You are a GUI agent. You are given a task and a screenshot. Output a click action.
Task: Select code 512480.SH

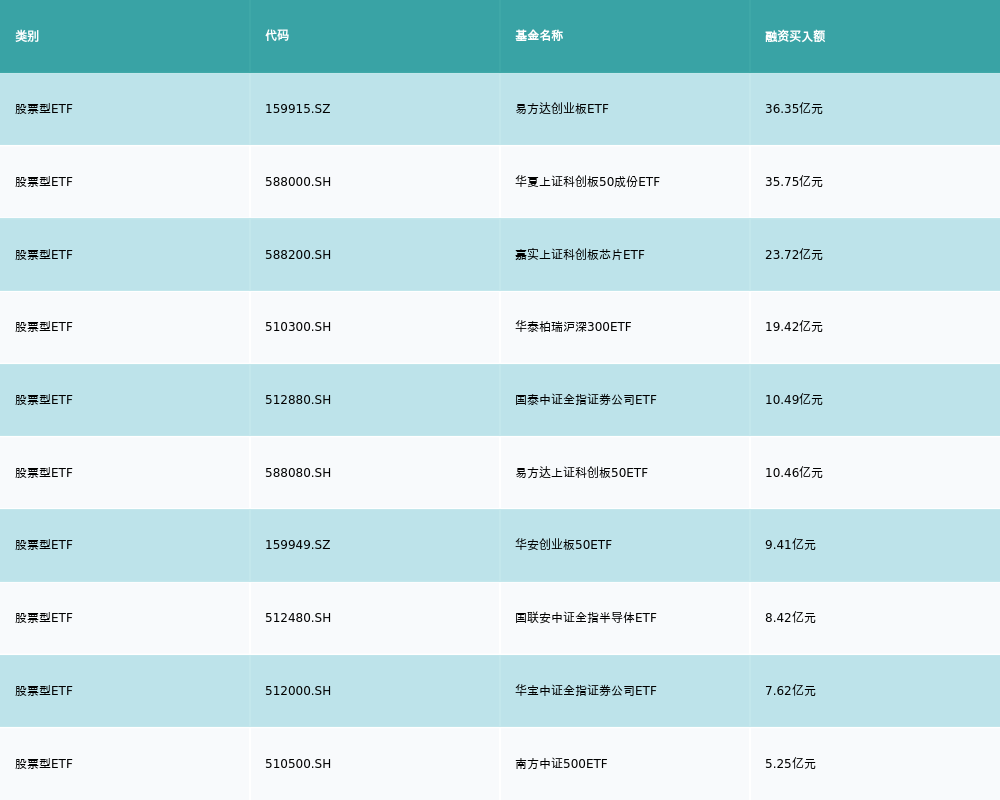298,618
